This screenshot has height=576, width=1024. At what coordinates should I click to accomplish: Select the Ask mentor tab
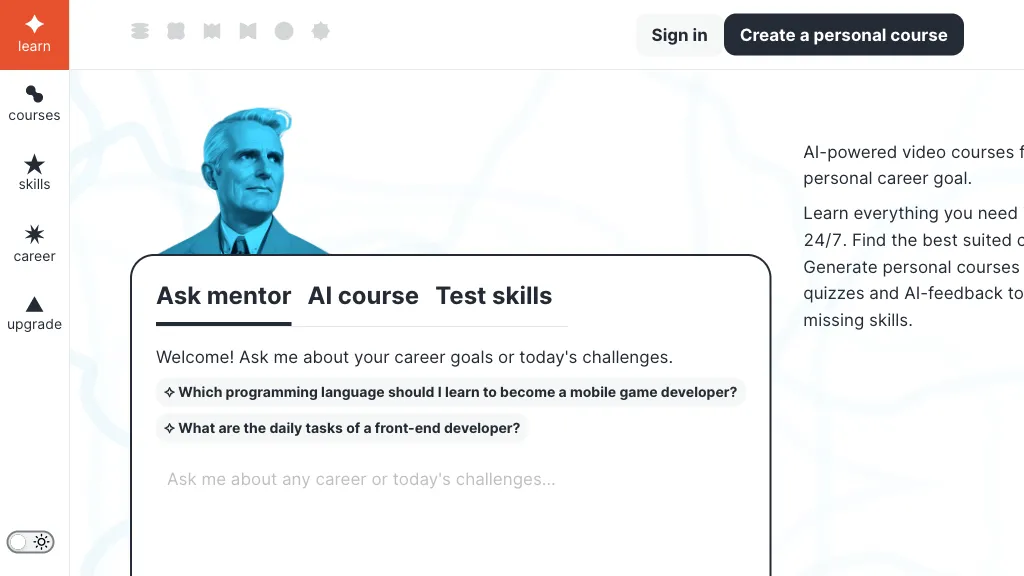click(223, 296)
